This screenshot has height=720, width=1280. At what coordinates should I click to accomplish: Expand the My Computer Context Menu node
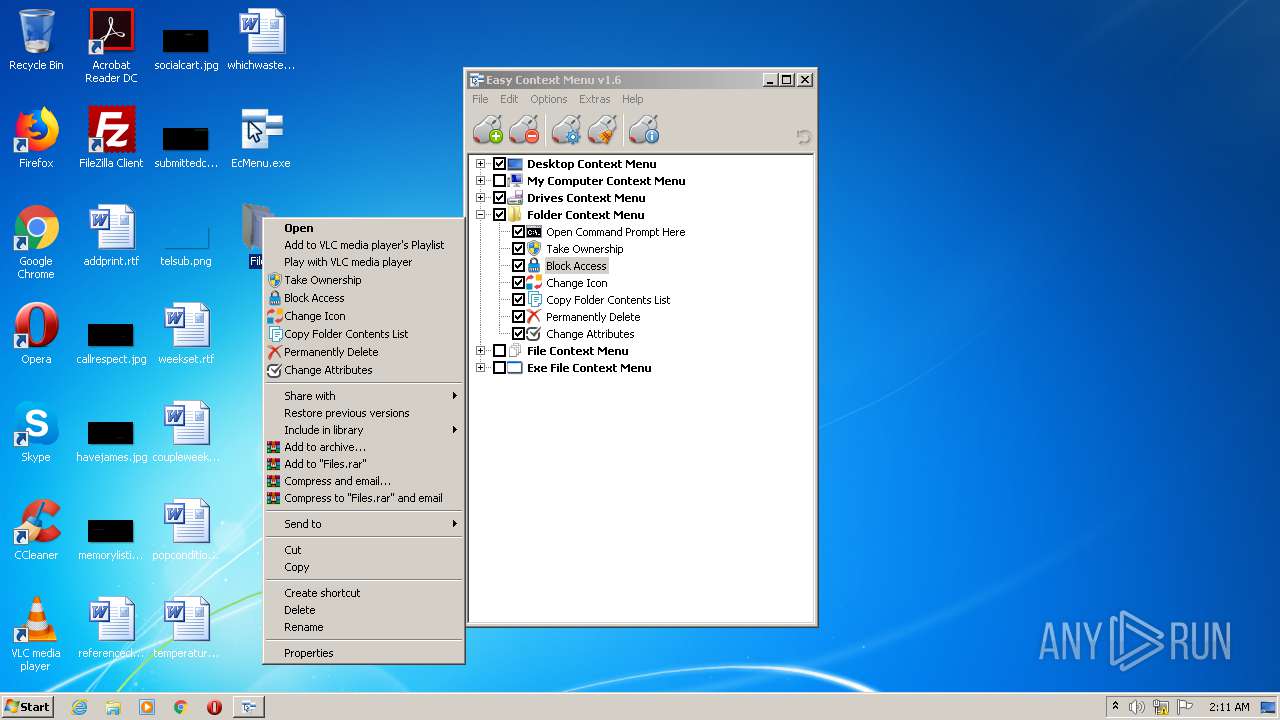481,181
